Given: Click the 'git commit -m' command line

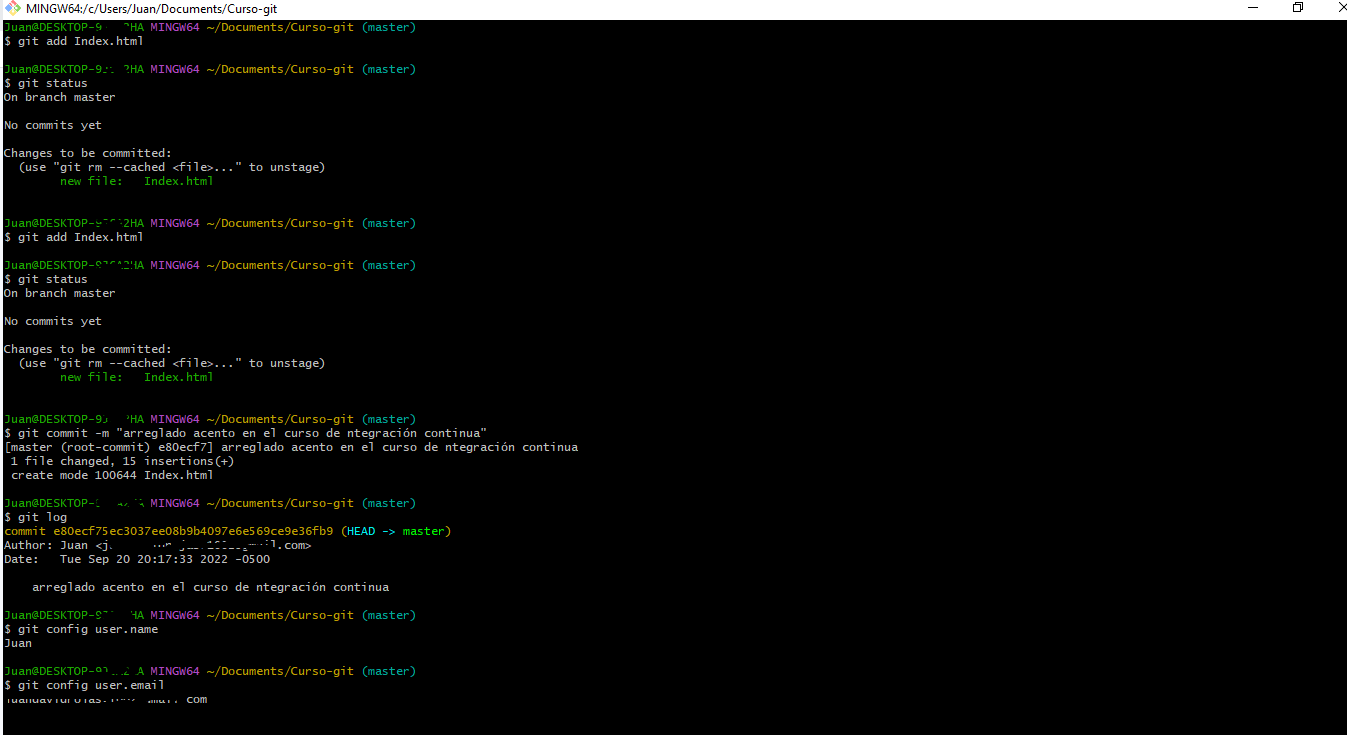Looking at the screenshot, I should [x=245, y=433].
